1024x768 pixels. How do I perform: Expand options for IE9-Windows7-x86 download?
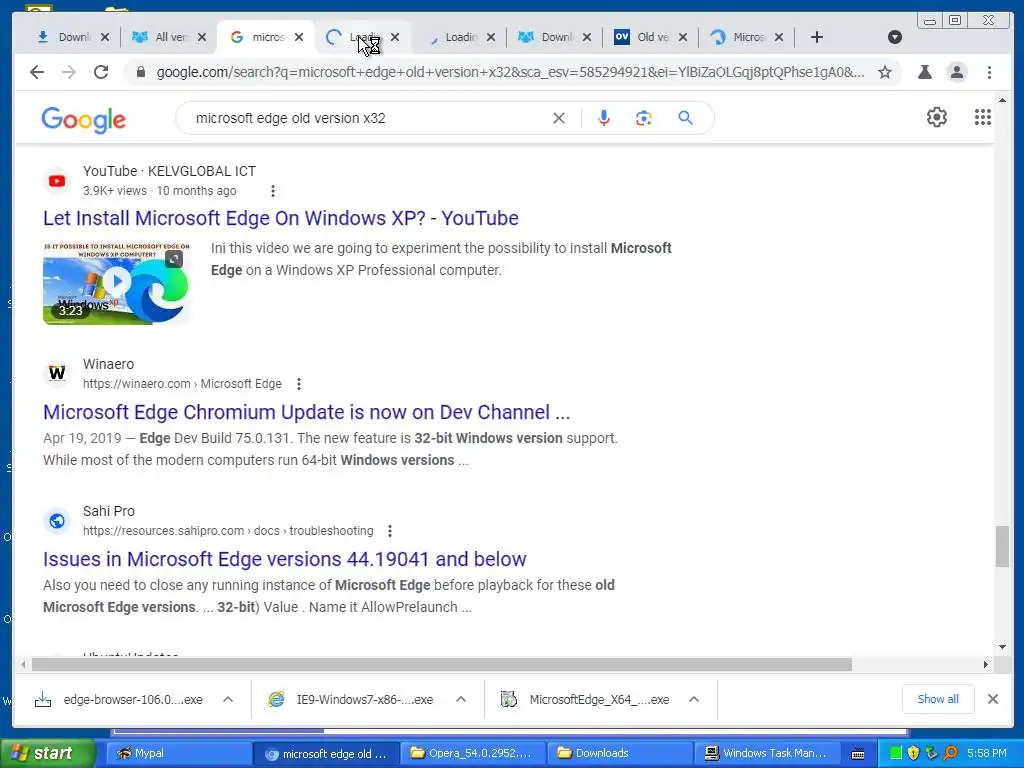coord(461,699)
